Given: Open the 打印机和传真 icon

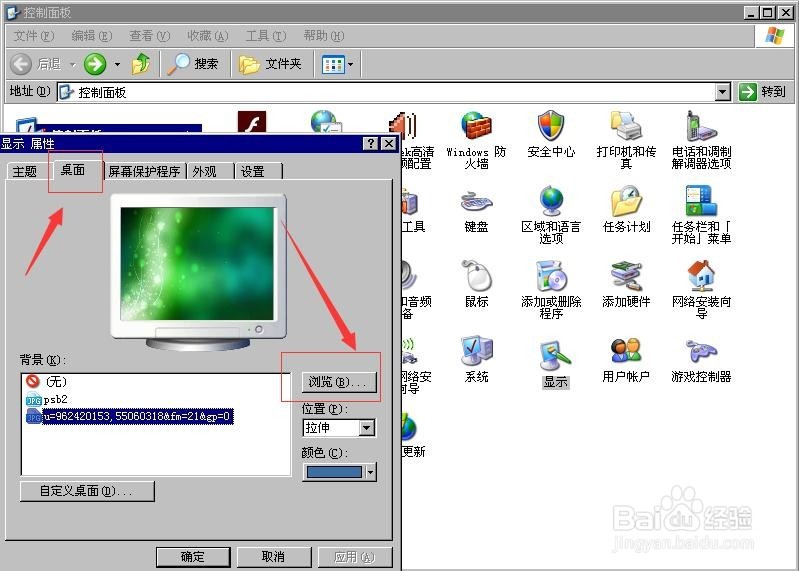Looking at the screenshot, I should click(626, 125).
